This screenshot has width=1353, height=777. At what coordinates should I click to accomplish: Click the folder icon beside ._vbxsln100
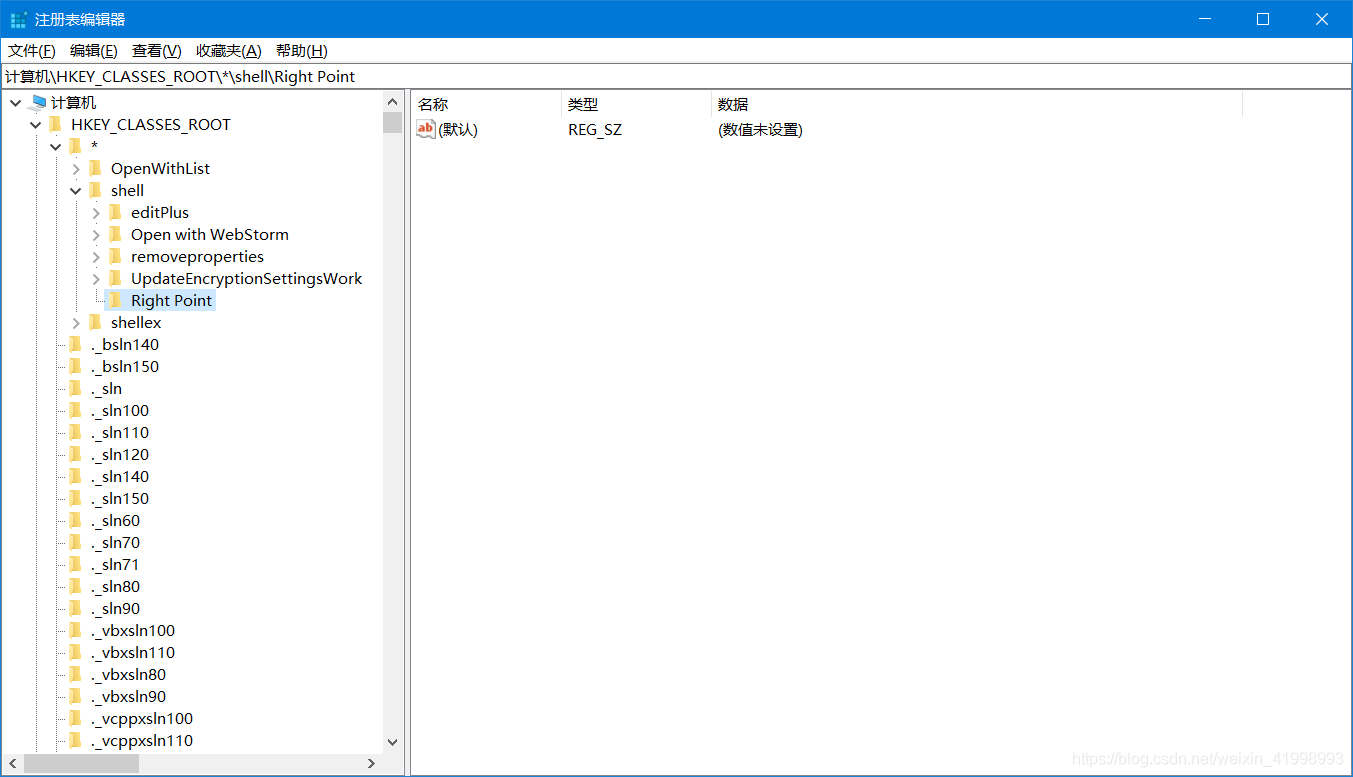point(75,630)
